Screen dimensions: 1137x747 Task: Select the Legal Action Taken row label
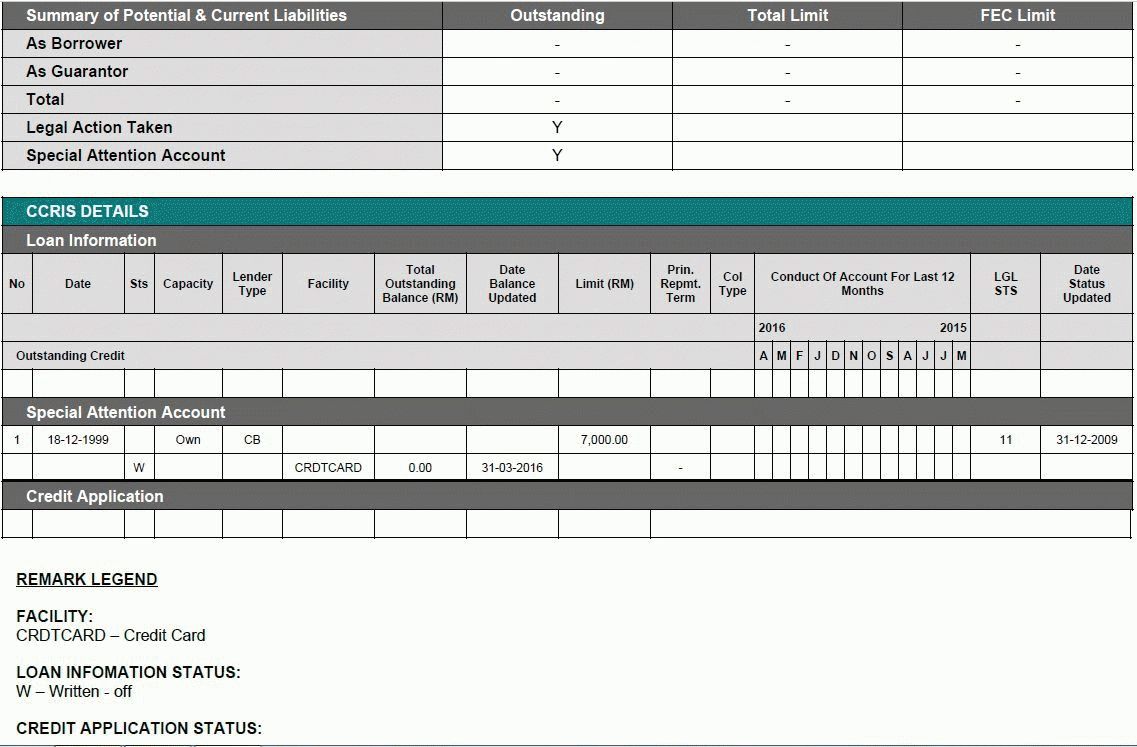pos(99,127)
